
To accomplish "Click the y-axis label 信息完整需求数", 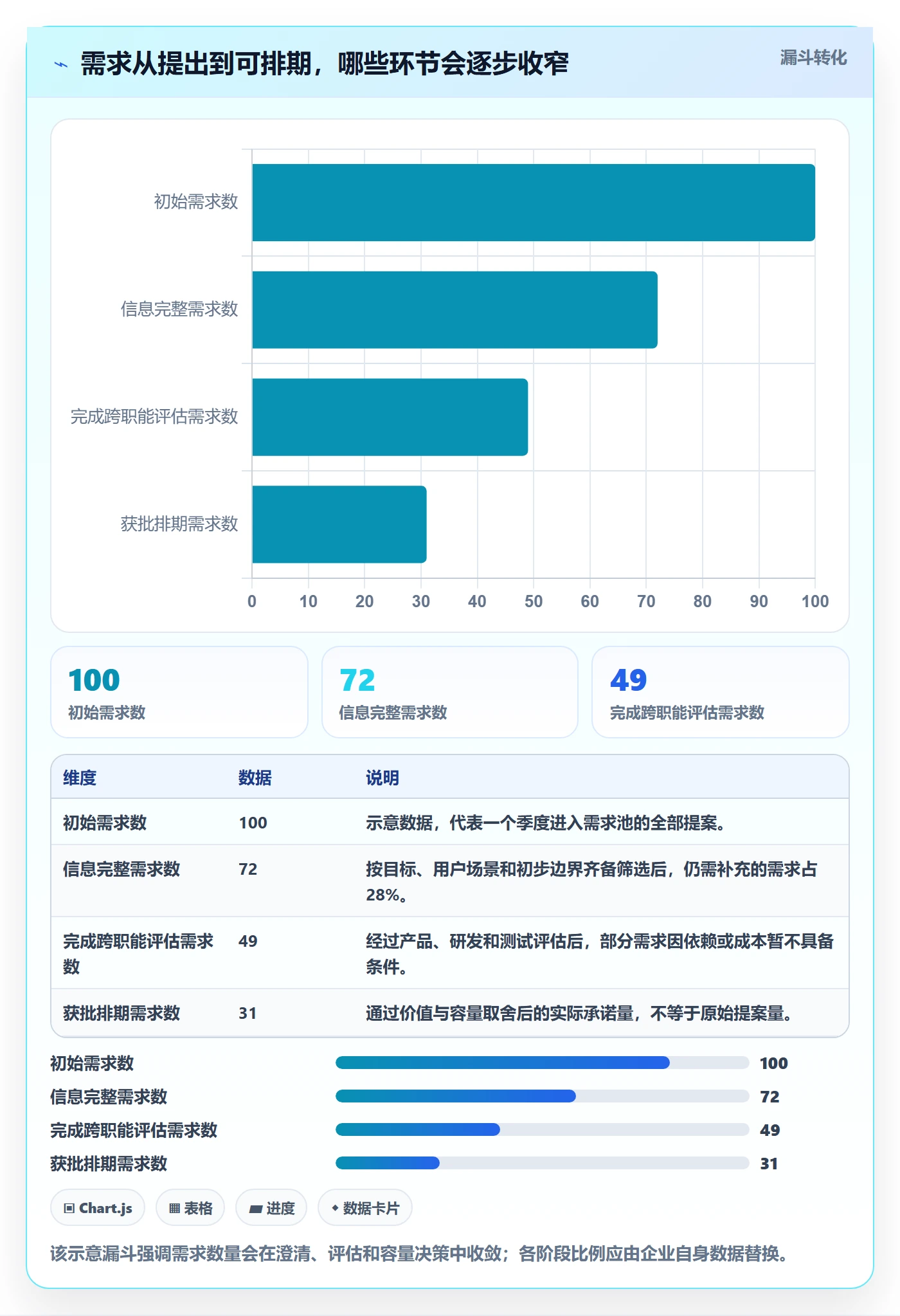I will (x=179, y=309).
